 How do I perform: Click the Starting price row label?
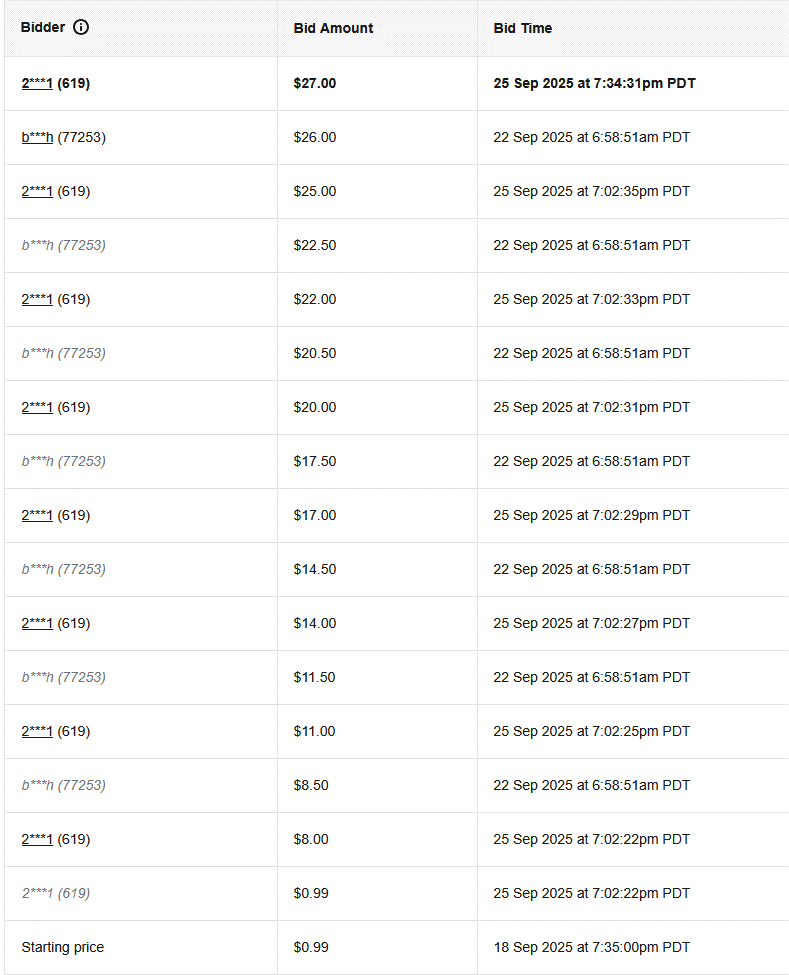(x=62, y=947)
